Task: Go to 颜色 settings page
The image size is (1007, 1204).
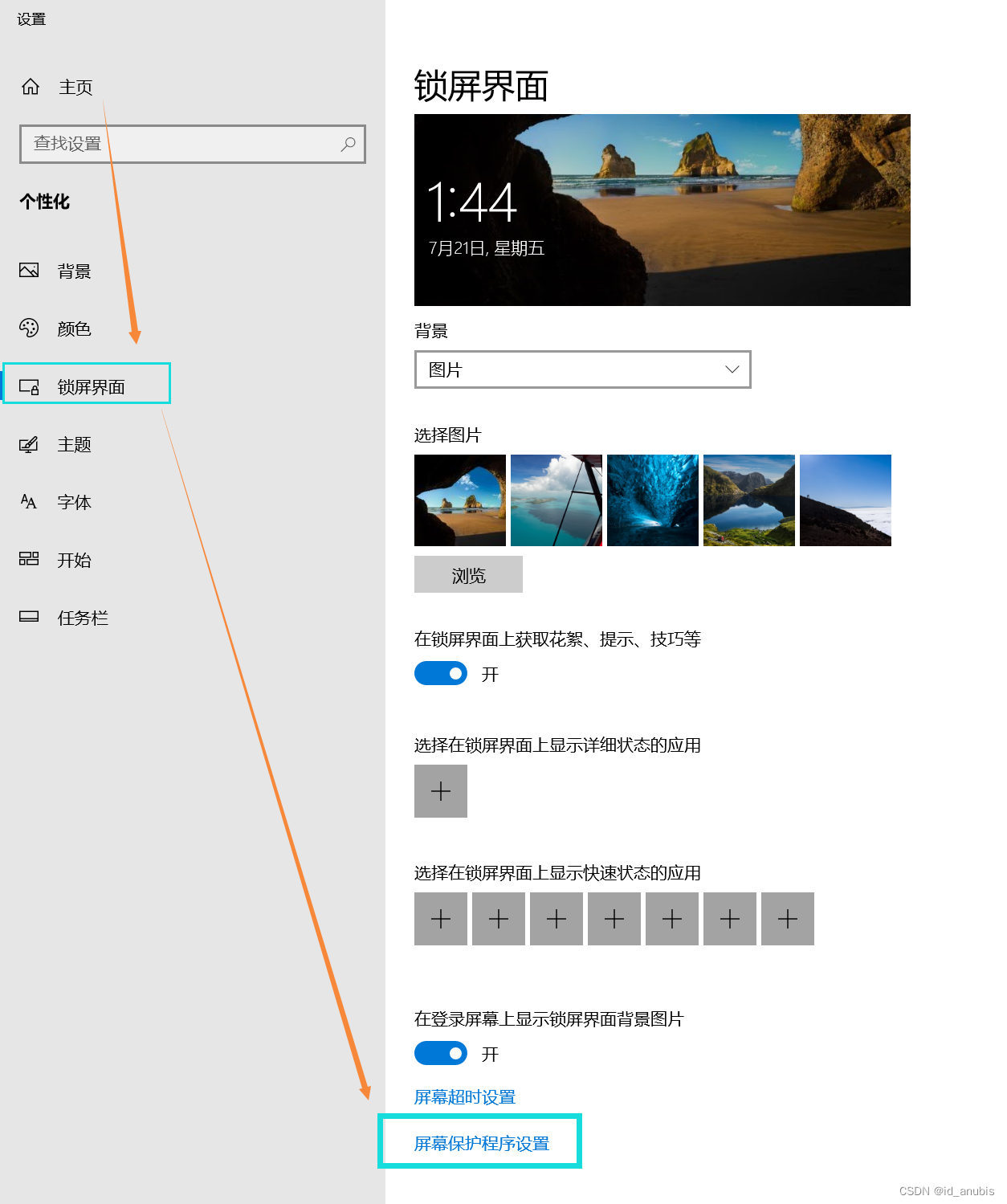Action: point(74,329)
